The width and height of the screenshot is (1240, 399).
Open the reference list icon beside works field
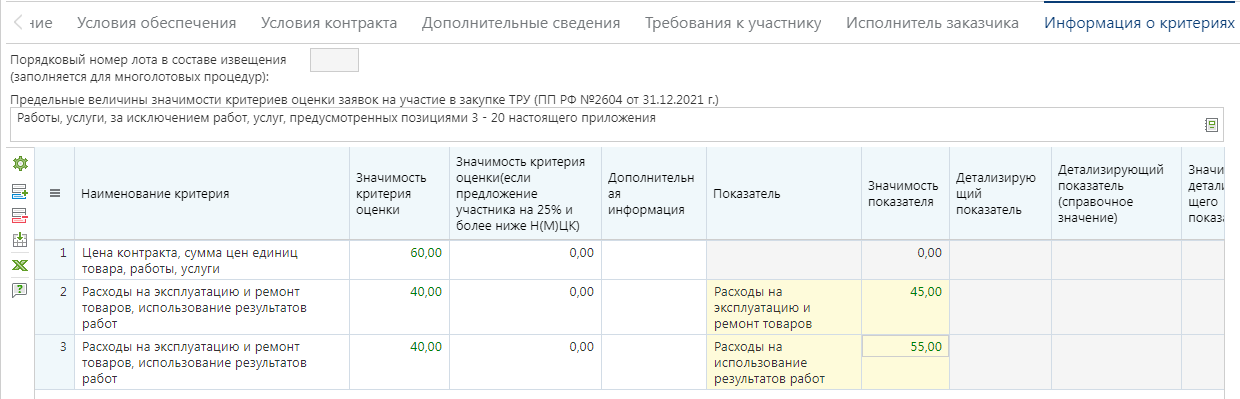1211,125
